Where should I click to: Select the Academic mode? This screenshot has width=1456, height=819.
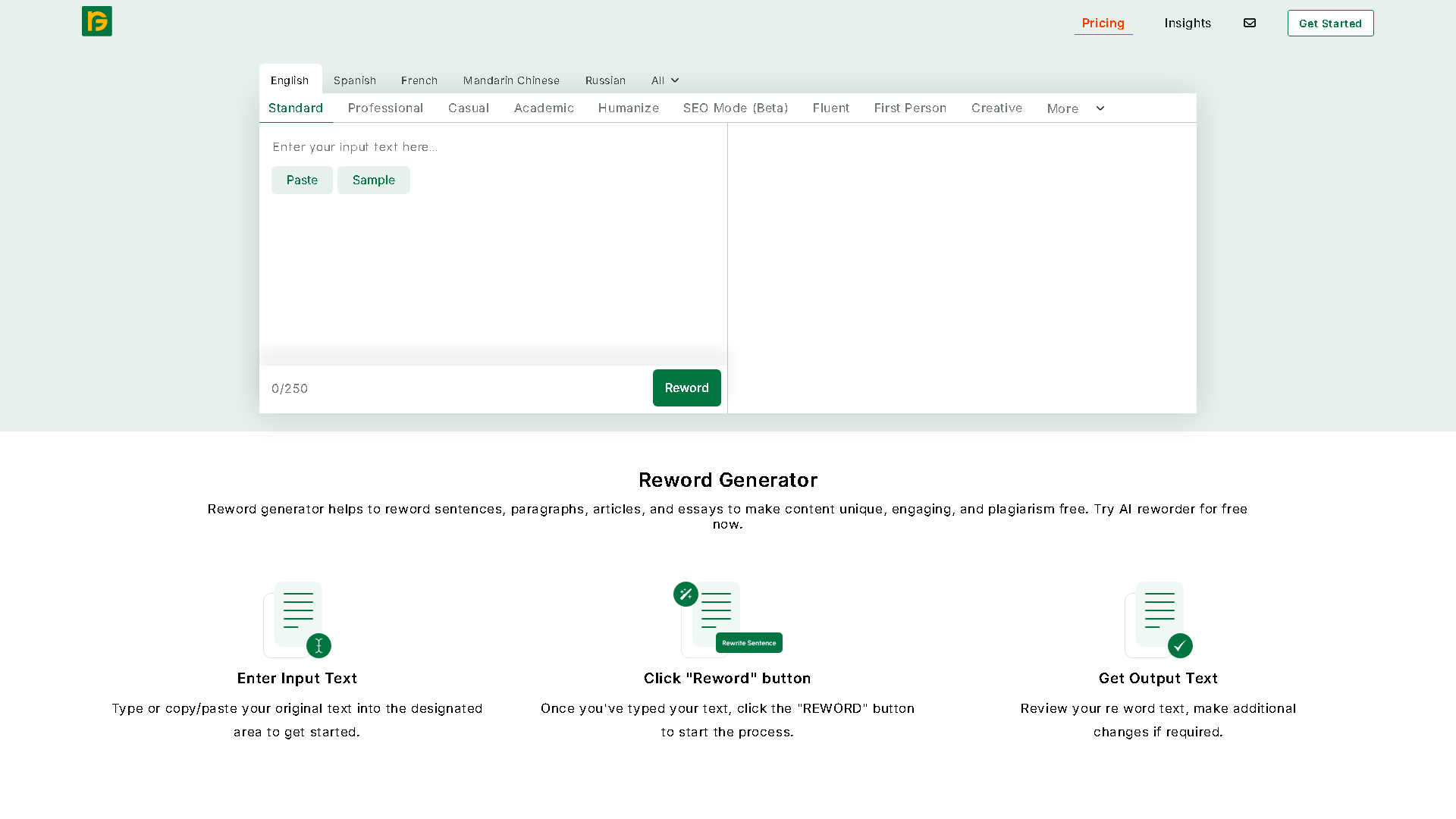pyautogui.click(x=544, y=108)
